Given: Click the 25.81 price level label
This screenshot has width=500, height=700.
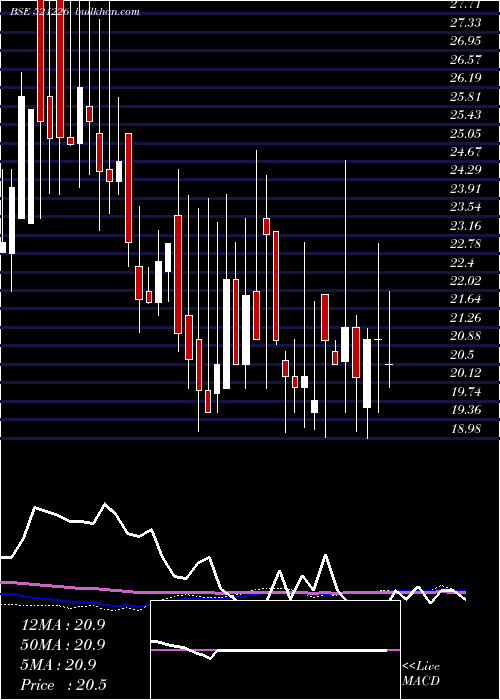Looking at the screenshot, I should point(465,97).
